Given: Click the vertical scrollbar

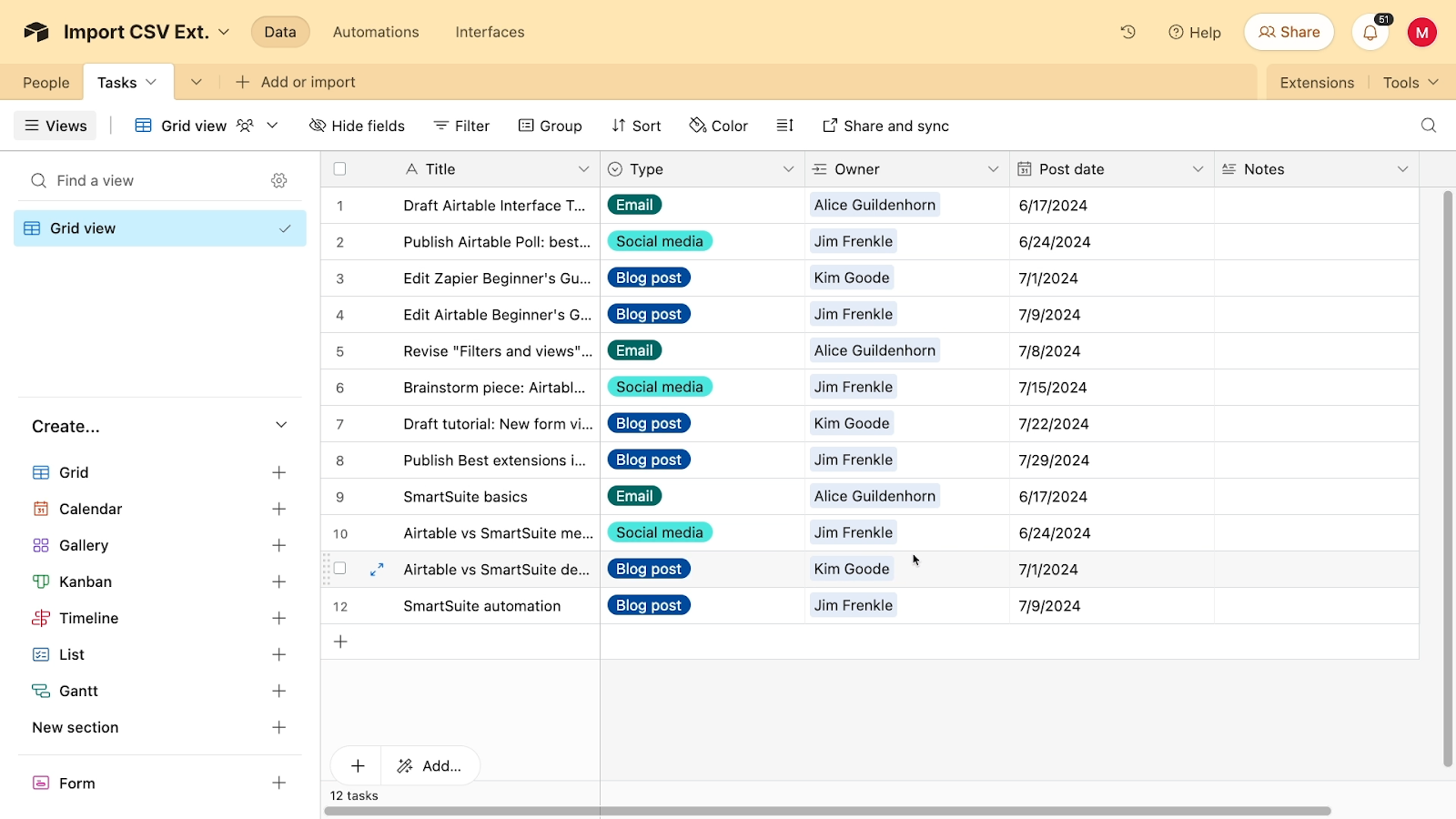Looking at the screenshot, I should click(1448, 478).
